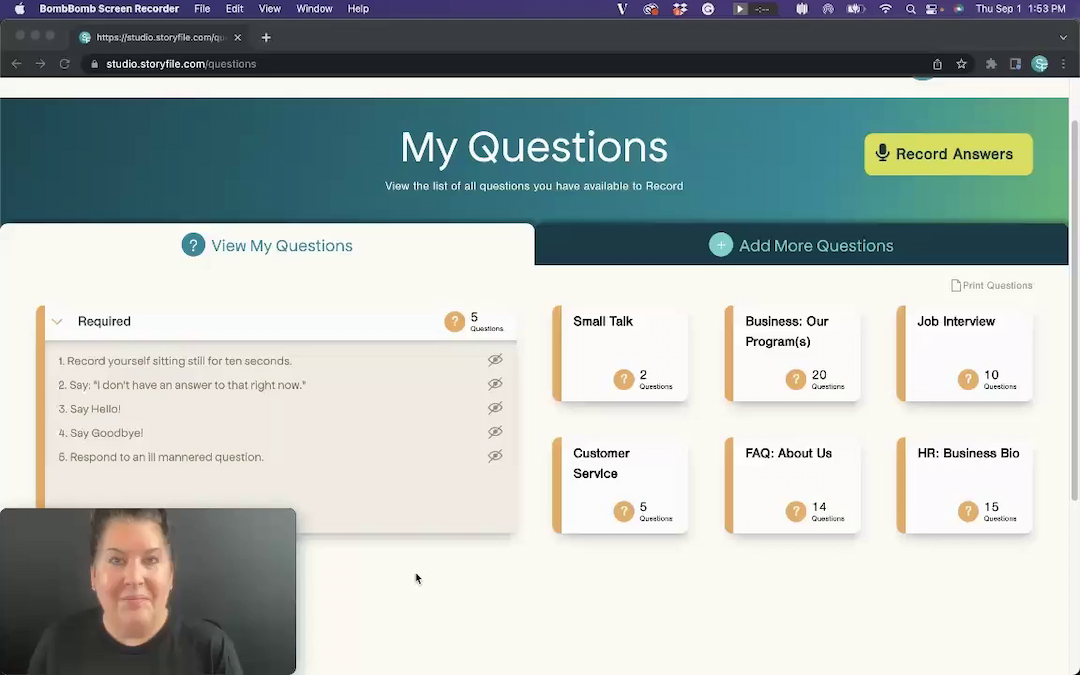Click the Required section title
Viewport: 1080px width, 675px height.
point(104,321)
